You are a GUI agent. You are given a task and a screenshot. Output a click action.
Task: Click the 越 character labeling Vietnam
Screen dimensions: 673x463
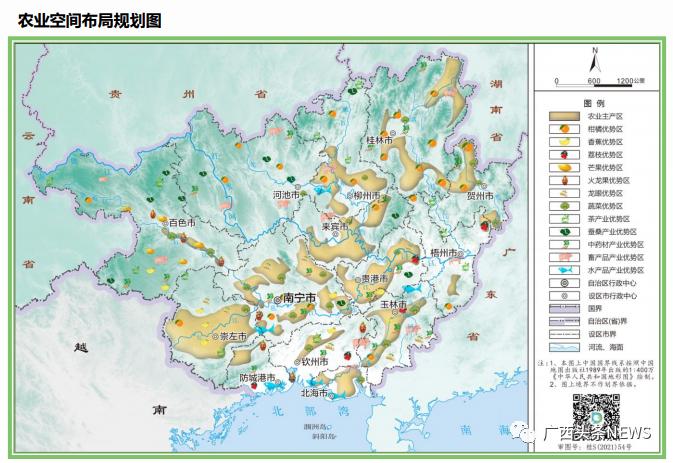click(x=80, y=347)
